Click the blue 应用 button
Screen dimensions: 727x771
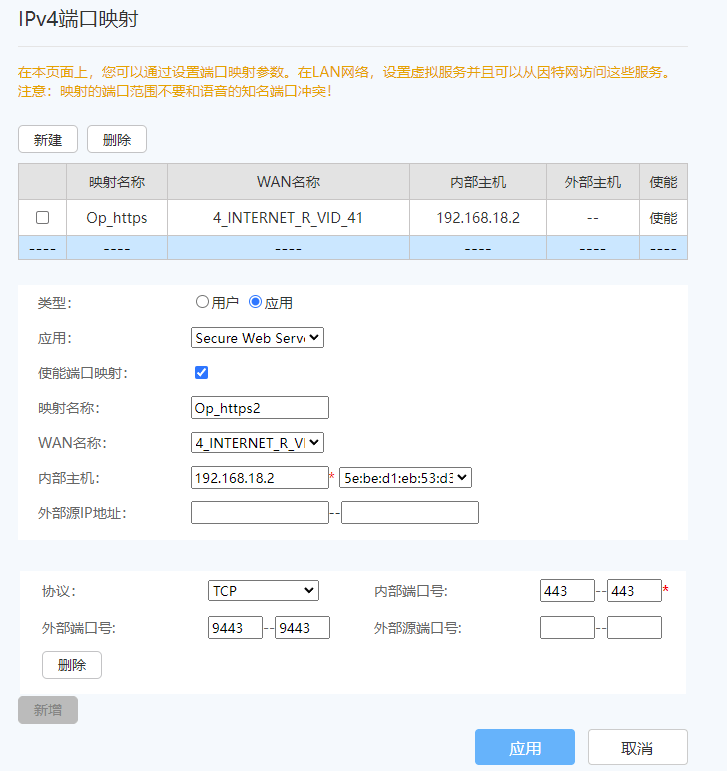pos(525,748)
